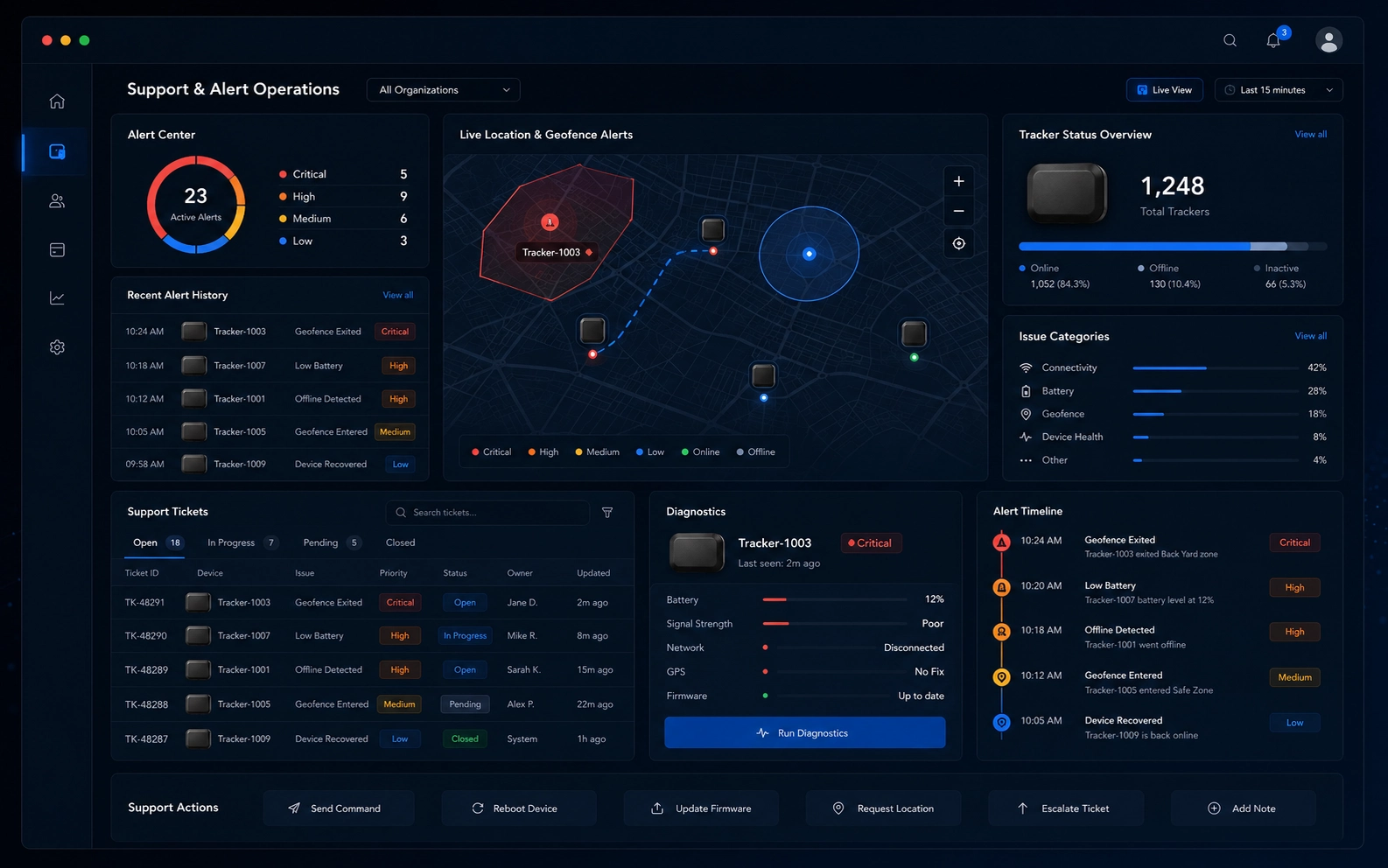Click the Geofence category pin icon

click(1026, 414)
